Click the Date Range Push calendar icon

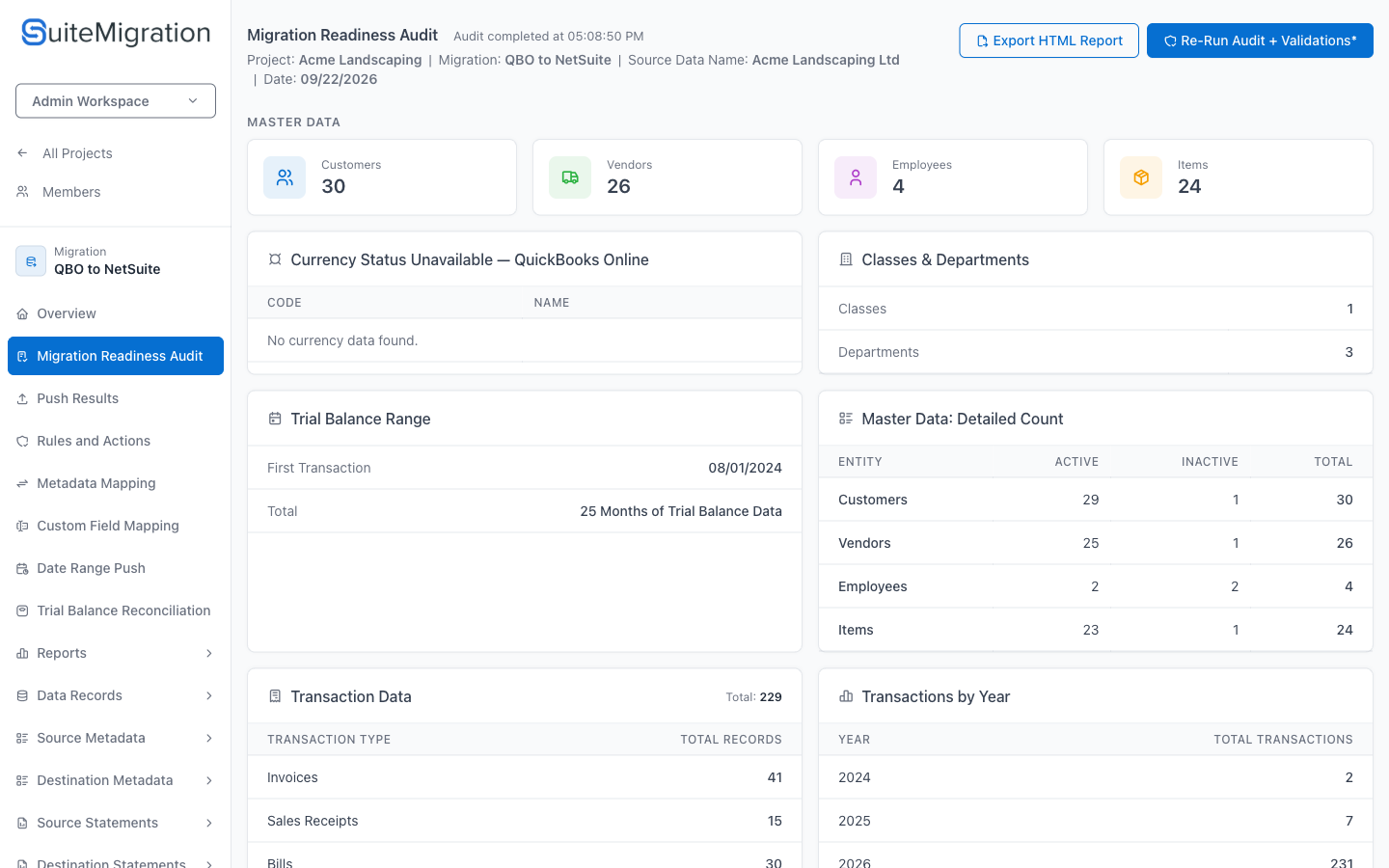click(x=22, y=568)
